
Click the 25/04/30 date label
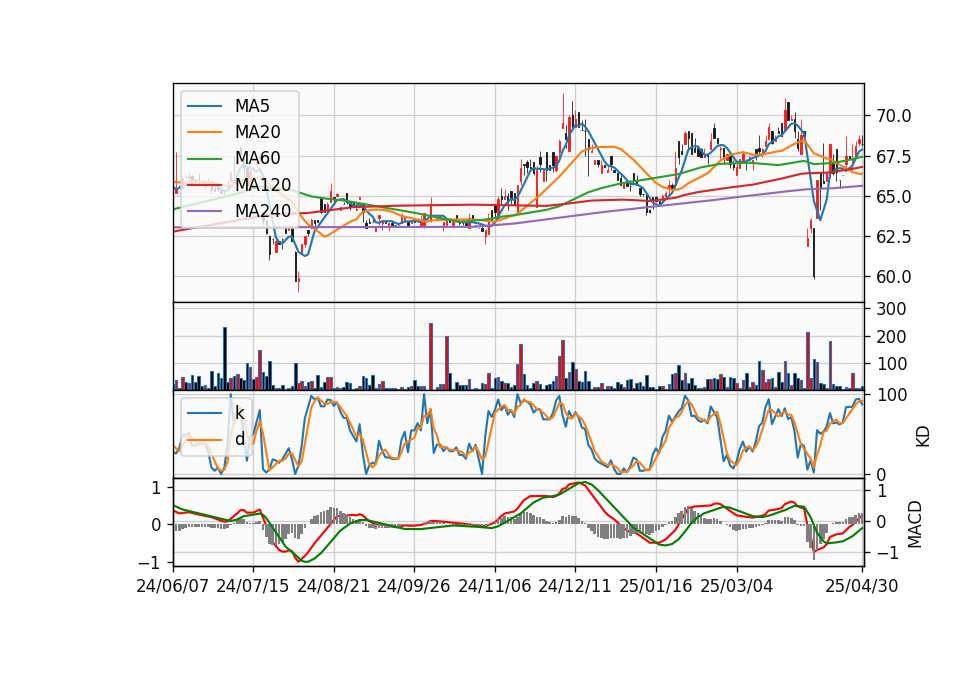[862, 587]
